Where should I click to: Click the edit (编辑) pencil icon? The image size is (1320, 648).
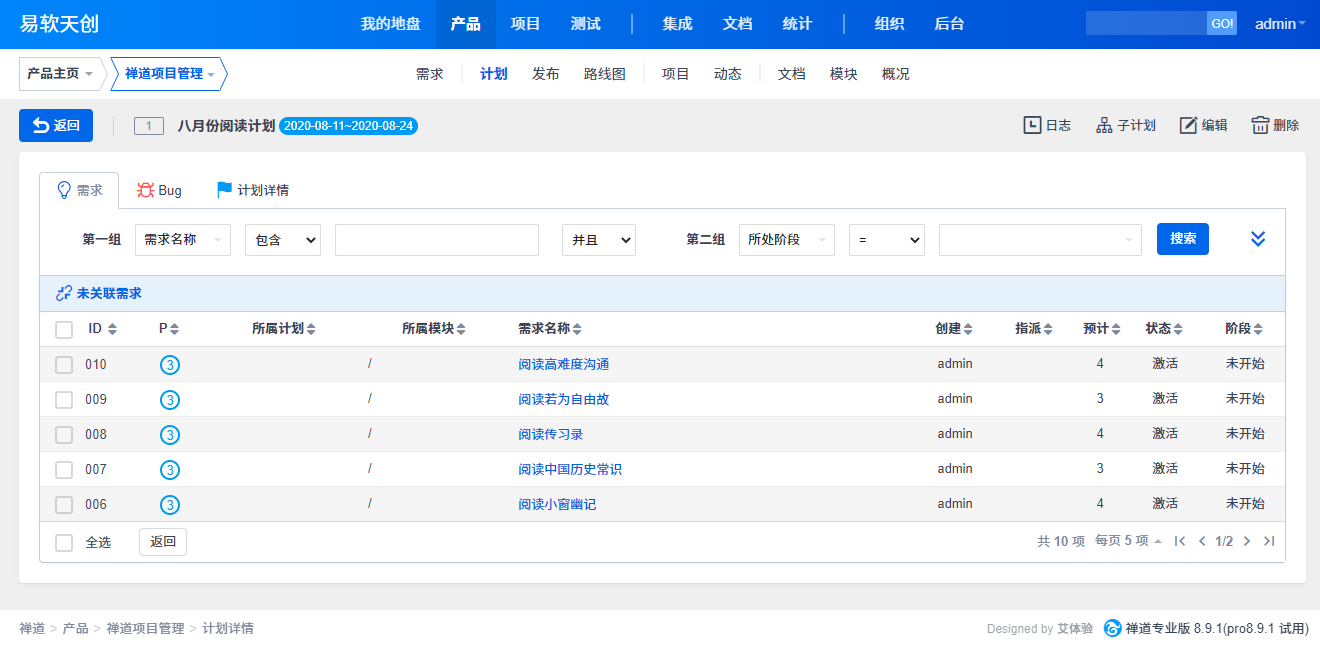1188,125
